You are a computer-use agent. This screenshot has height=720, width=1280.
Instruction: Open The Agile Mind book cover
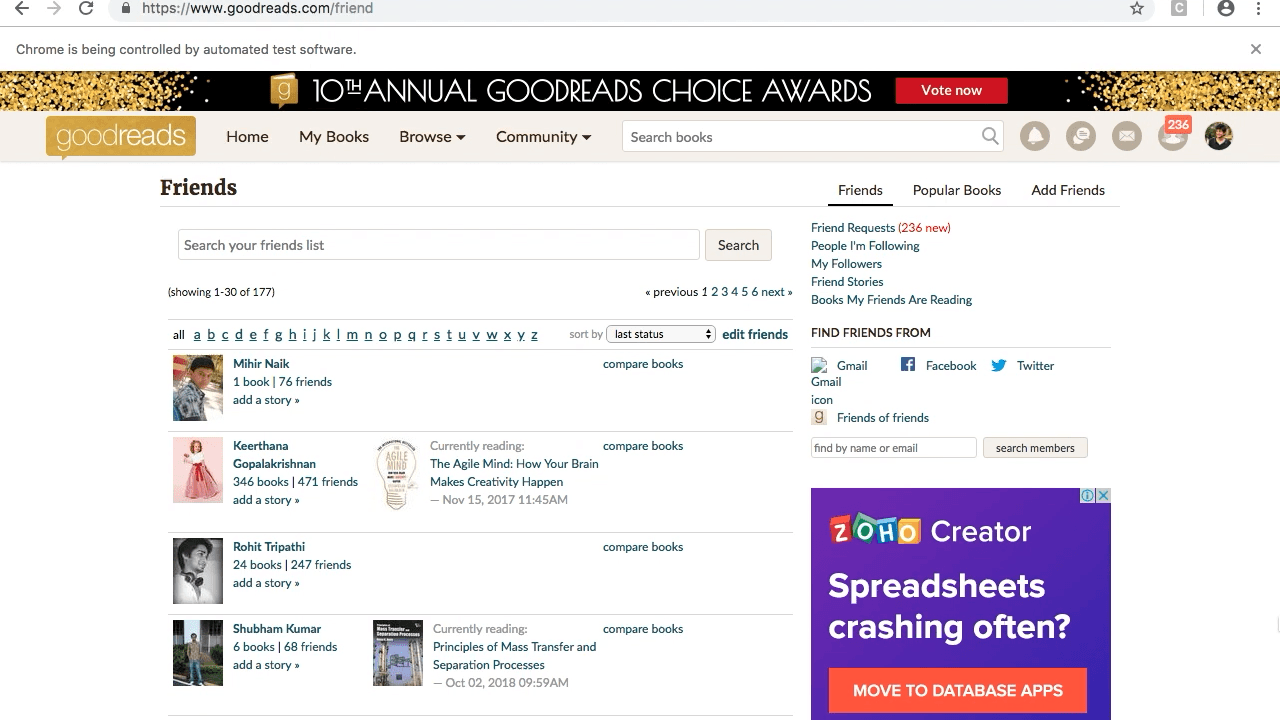pos(396,475)
